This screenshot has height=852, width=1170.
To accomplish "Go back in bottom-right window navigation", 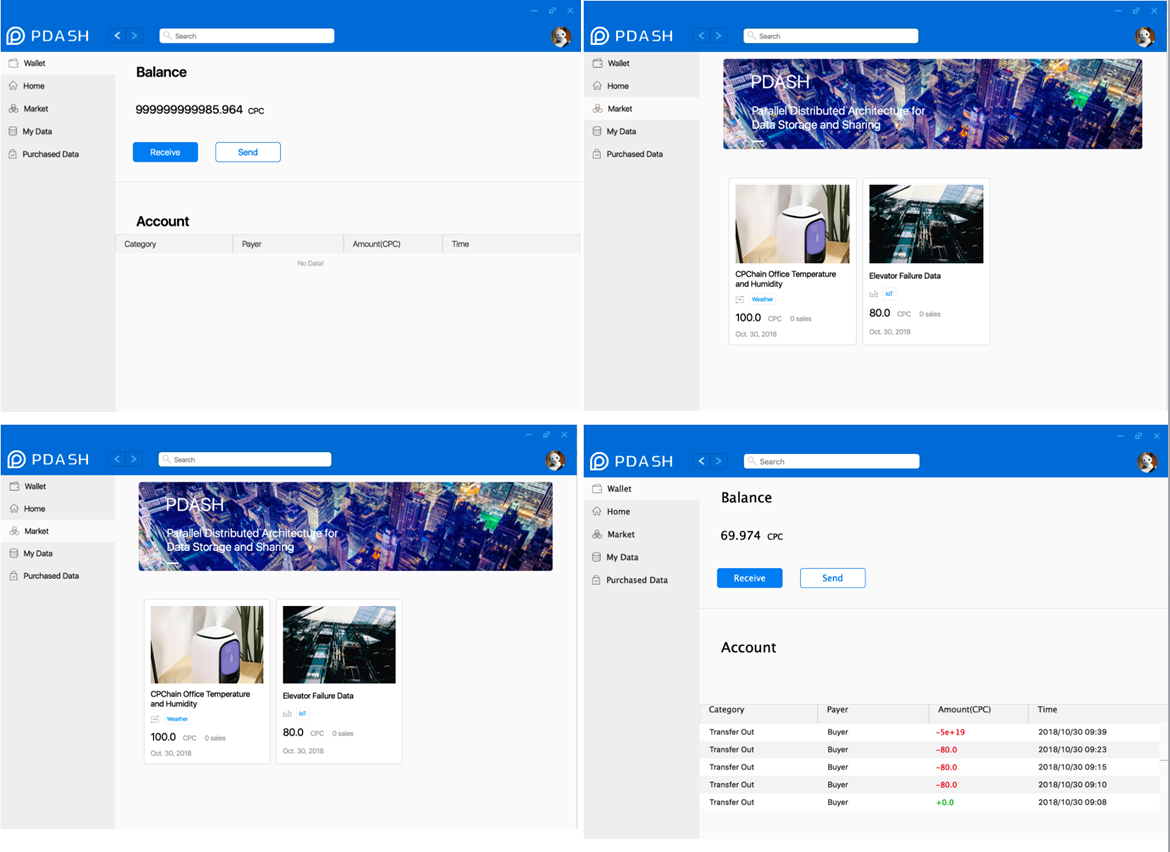I will pos(701,461).
